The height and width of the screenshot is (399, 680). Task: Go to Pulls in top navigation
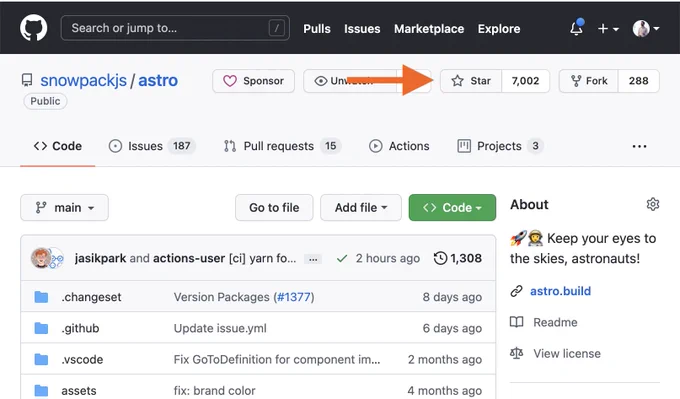pos(317,29)
